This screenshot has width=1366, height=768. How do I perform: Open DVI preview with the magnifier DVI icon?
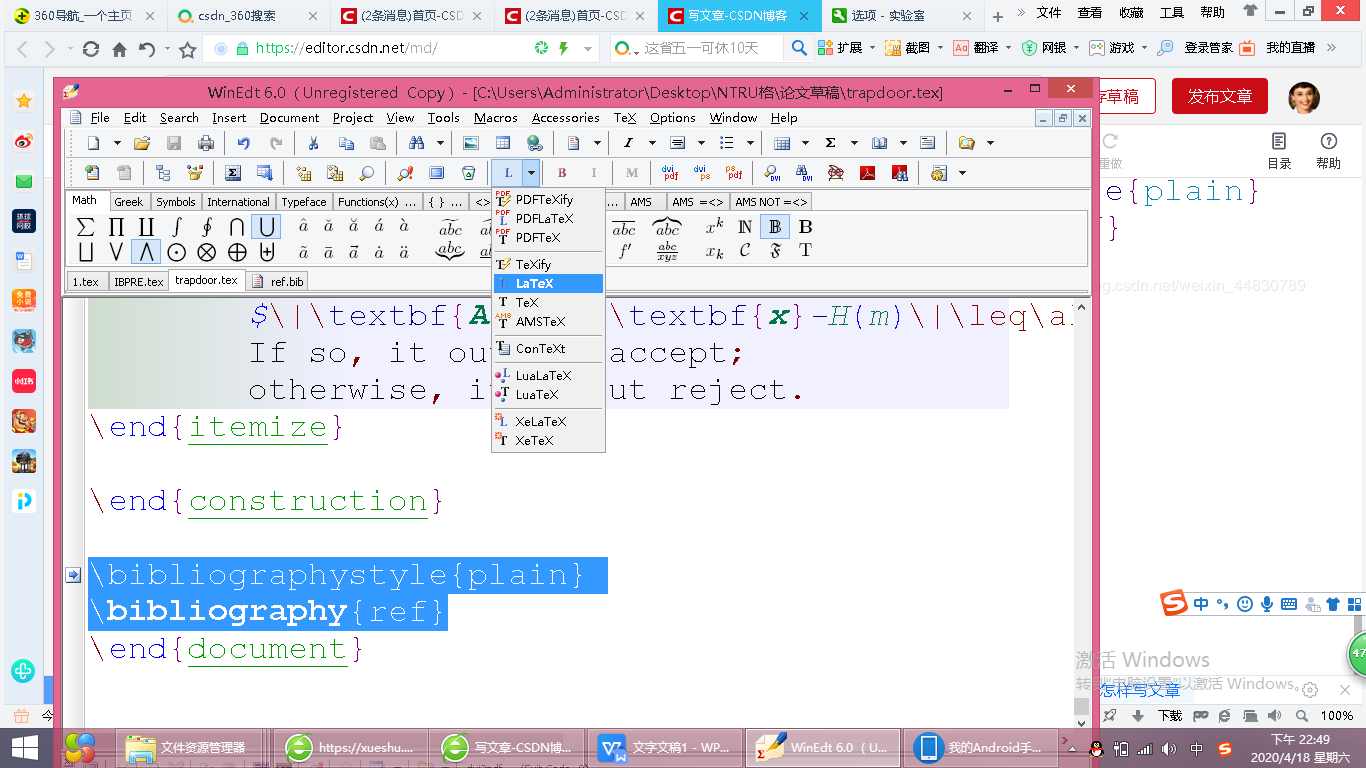tap(772, 173)
